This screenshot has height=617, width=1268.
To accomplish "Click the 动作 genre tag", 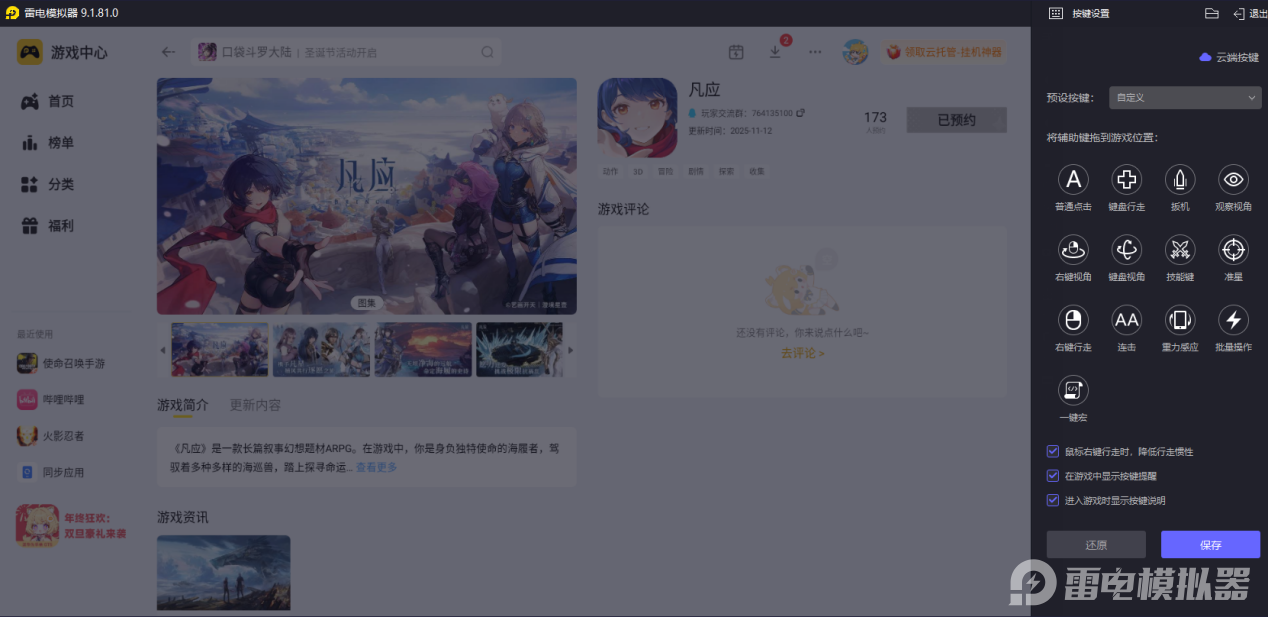I will click(610, 171).
